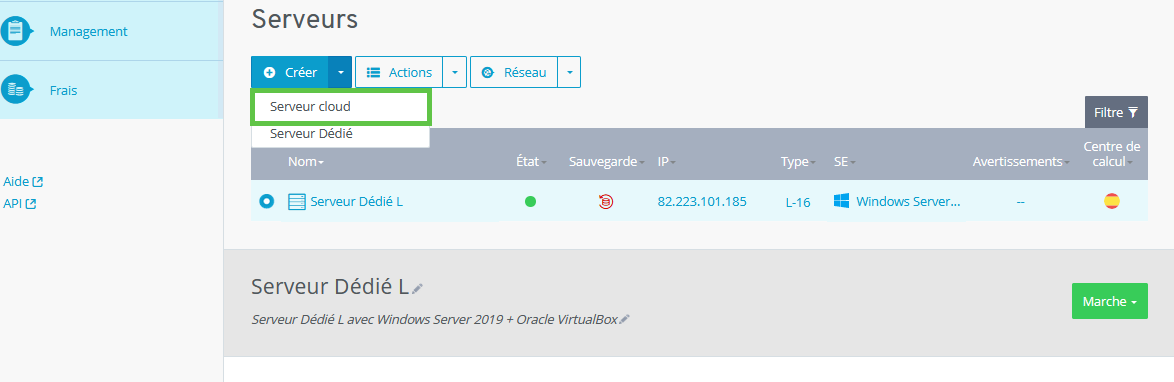Image resolution: width=1174 pixels, height=382 pixels.
Task: Select the Serveur Dédié L radio button
Action: point(267,201)
